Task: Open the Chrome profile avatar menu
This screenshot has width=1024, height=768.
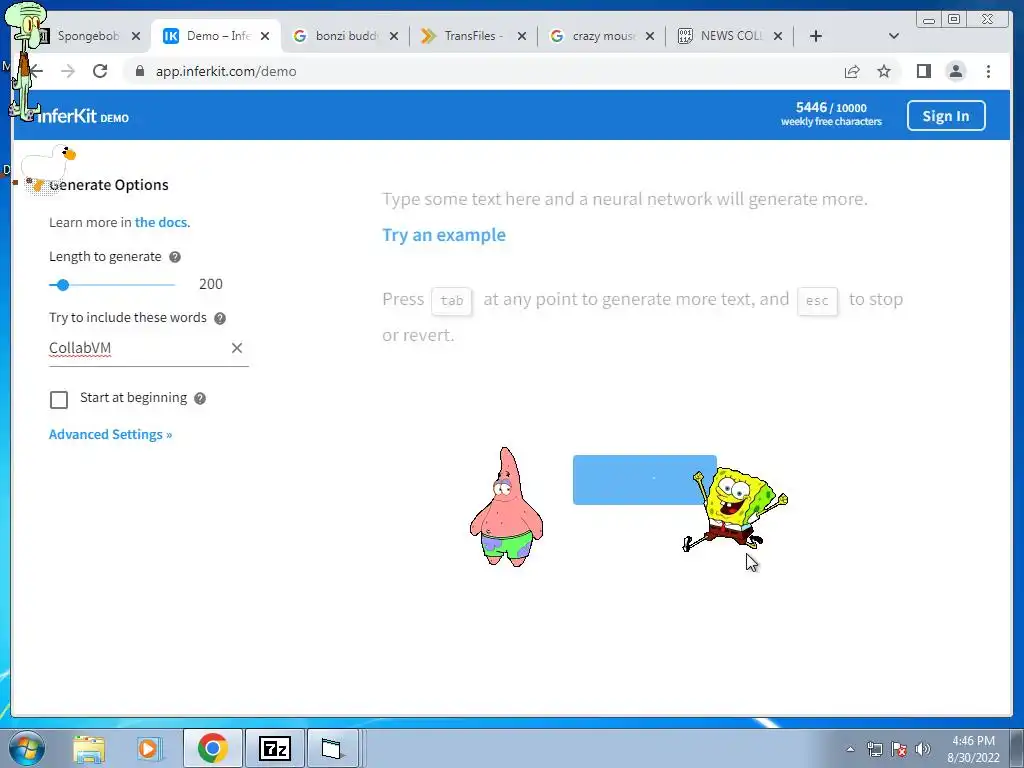Action: pyautogui.click(x=955, y=71)
